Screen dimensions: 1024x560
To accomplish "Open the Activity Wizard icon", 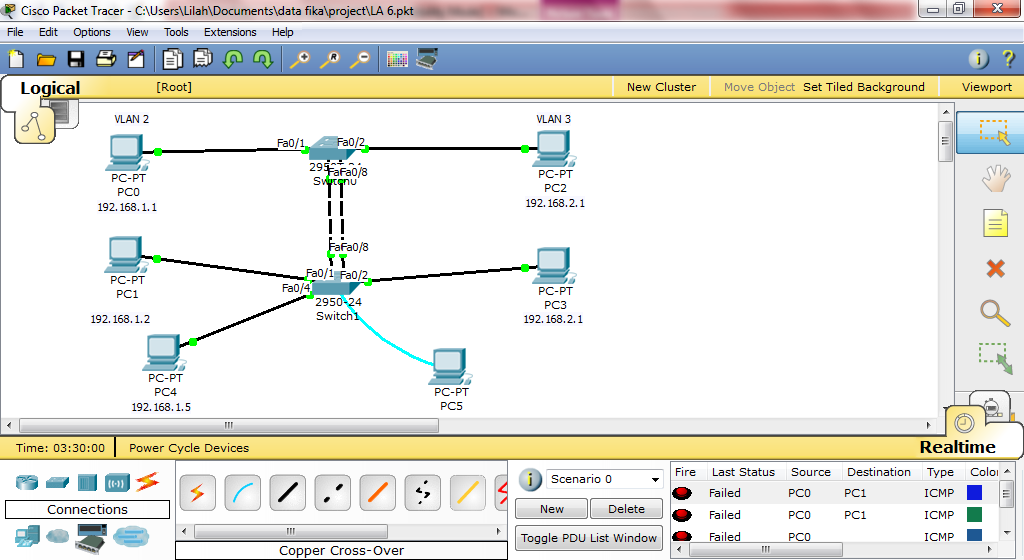I will coord(136,59).
